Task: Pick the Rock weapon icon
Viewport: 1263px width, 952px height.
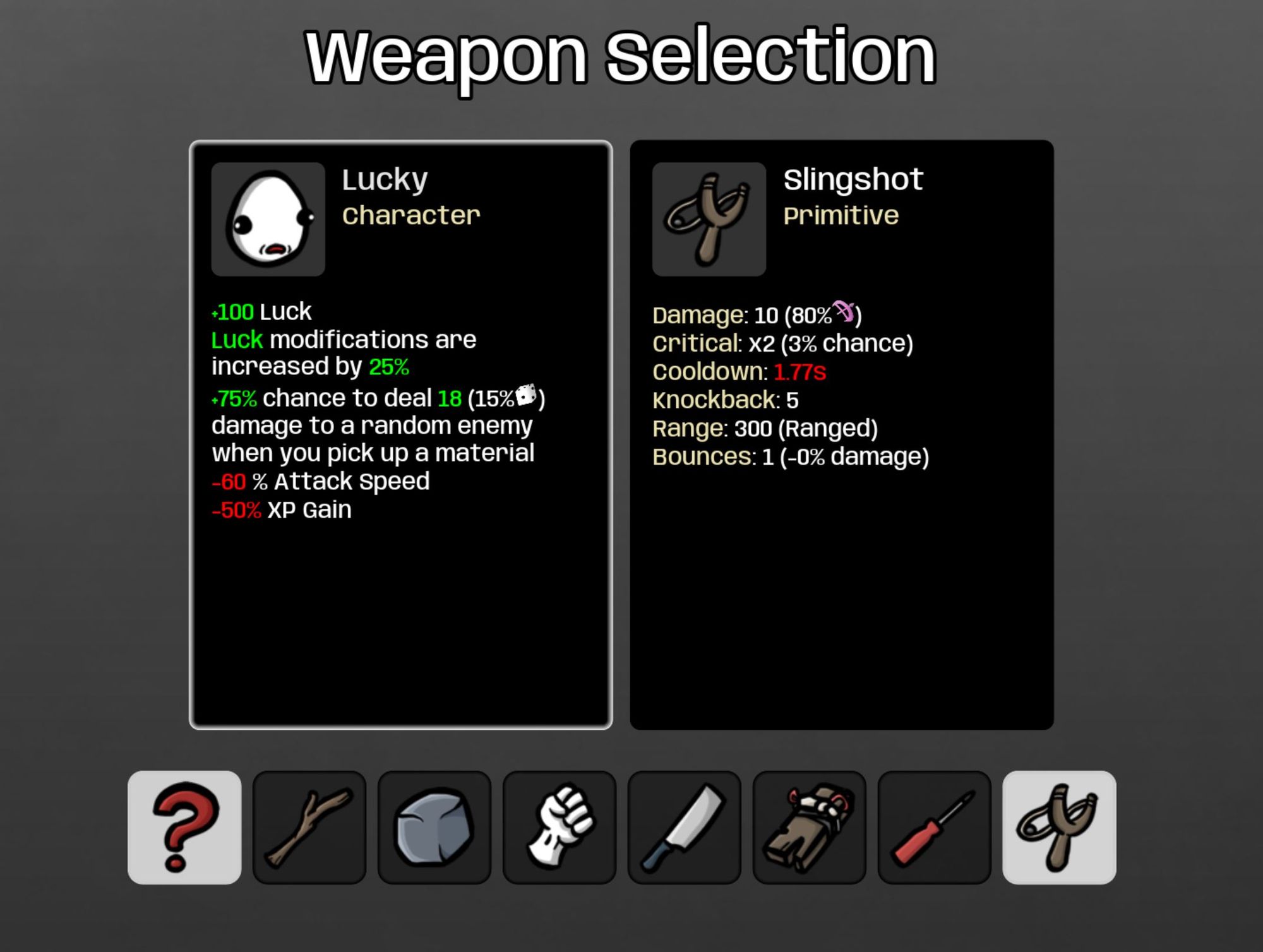Action: coord(434,827)
